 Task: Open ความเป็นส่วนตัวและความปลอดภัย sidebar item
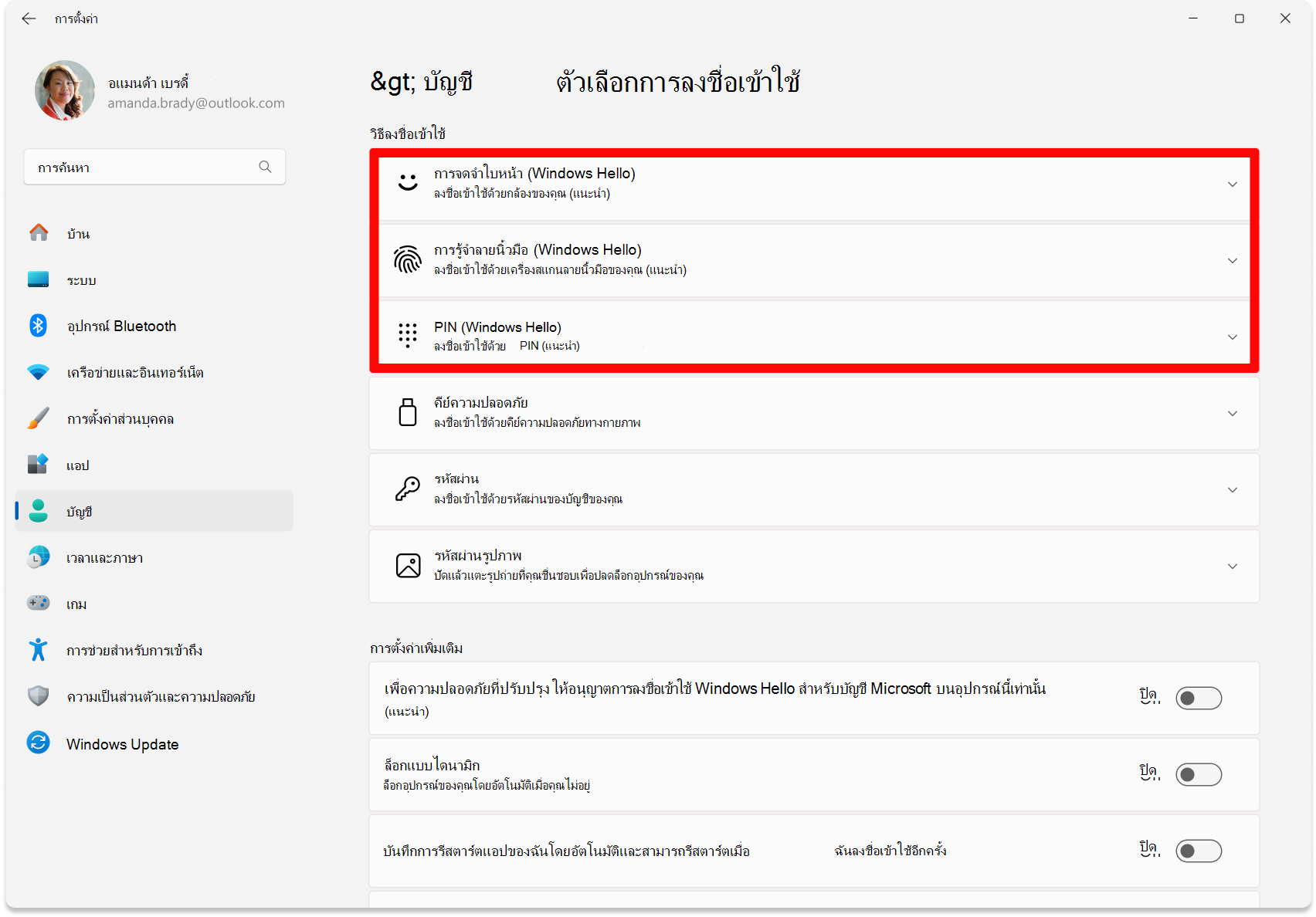pyautogui.click(x=154, y=696)
